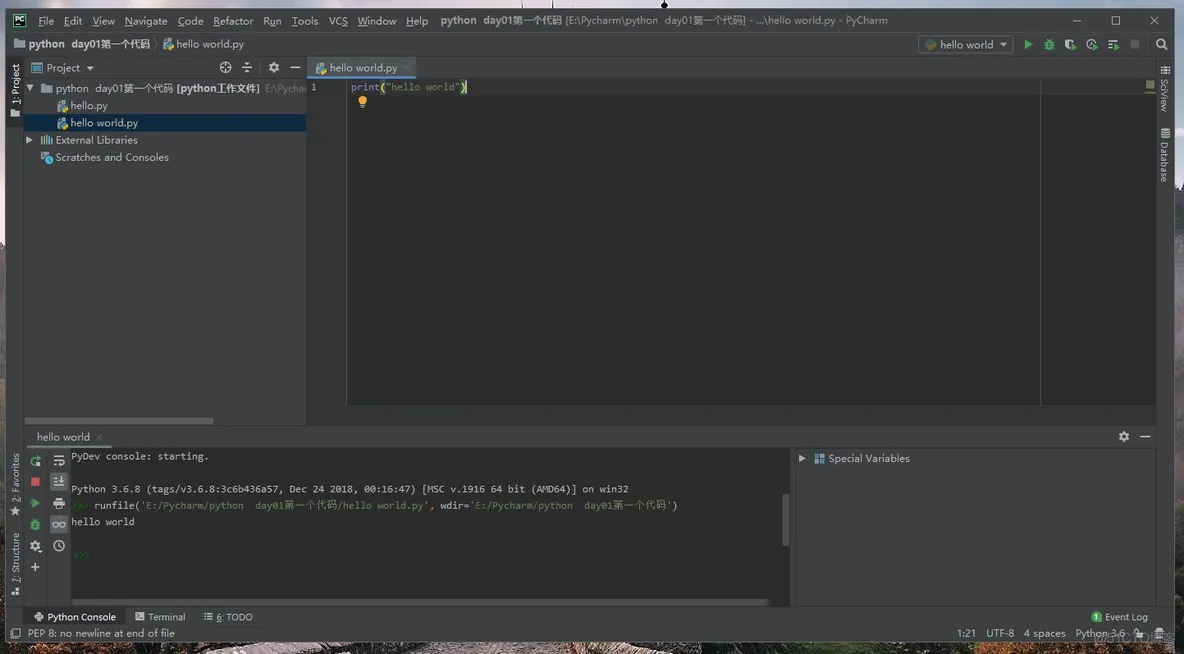Open the run configuration dropdown 'hello world'
Screen dimensions: 1184x654
coord(965,45)
